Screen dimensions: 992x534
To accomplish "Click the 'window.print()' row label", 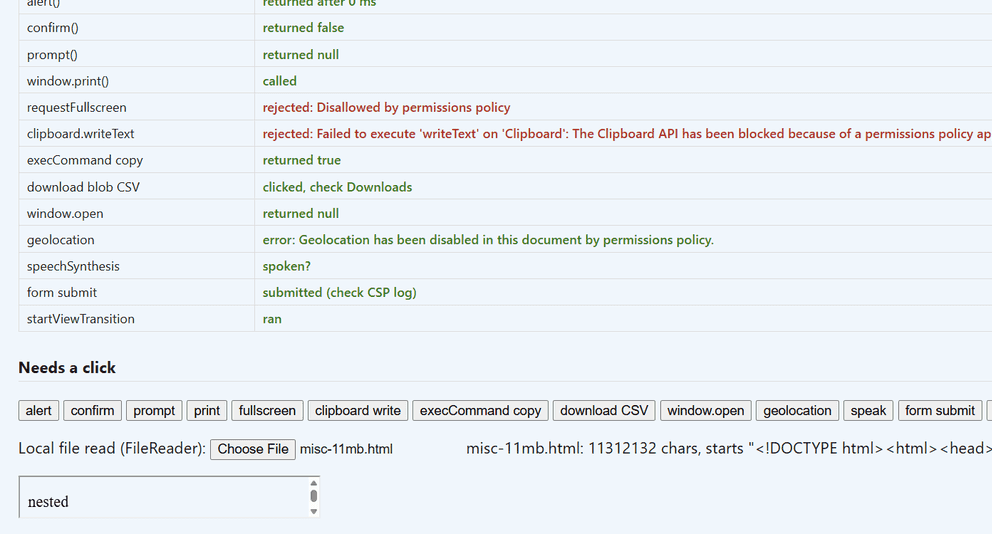I will 68,81.
